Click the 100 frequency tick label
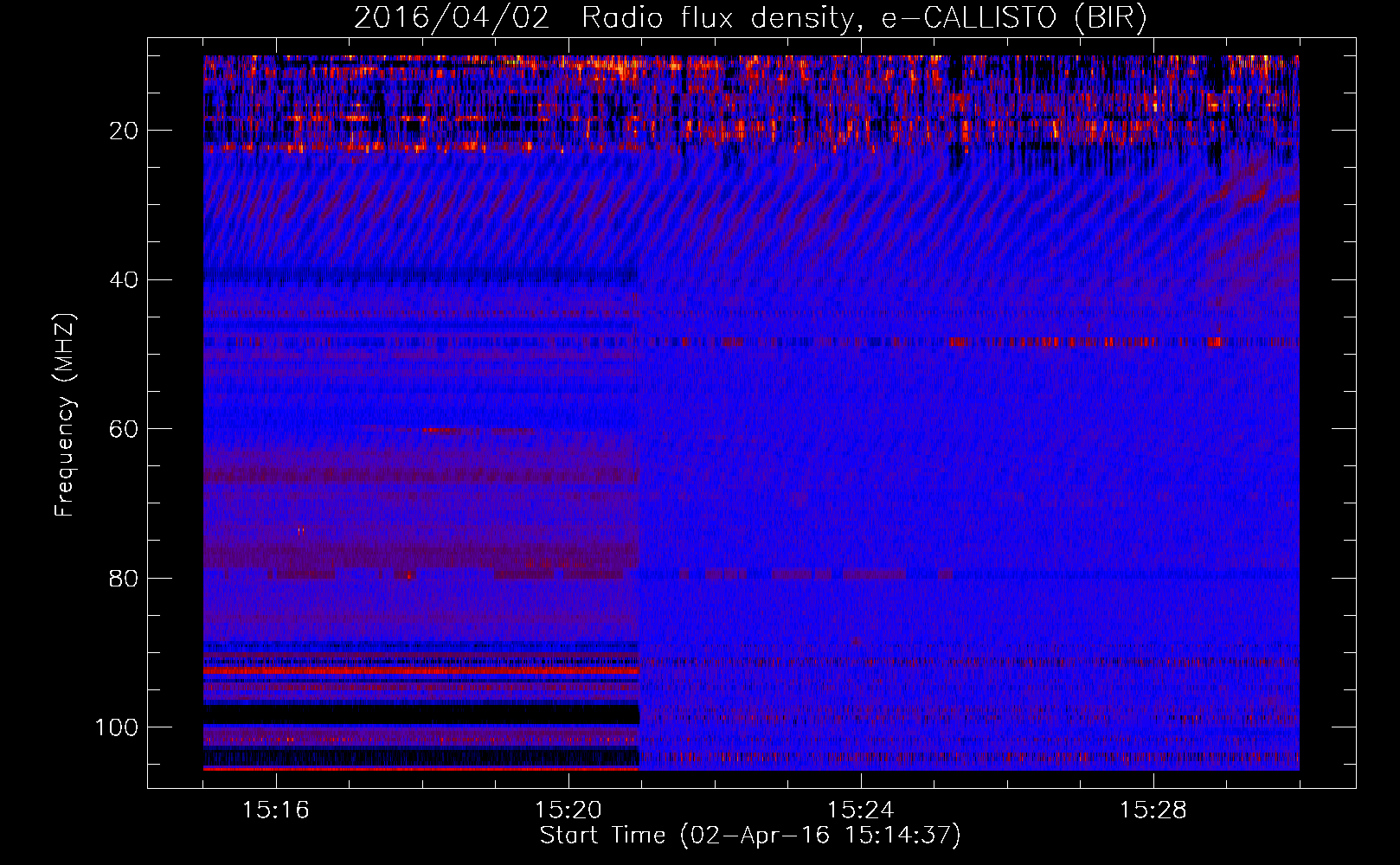This screenshot has height=865, width=1400. [x=117, y=727]
